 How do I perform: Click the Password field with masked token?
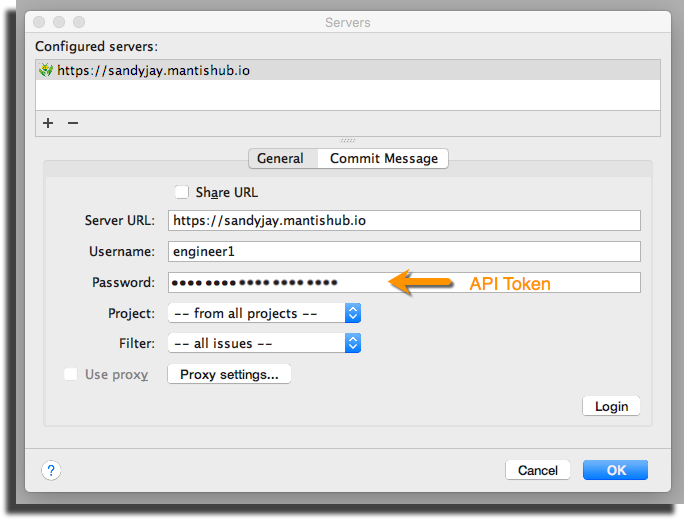[x=404, y=282]
